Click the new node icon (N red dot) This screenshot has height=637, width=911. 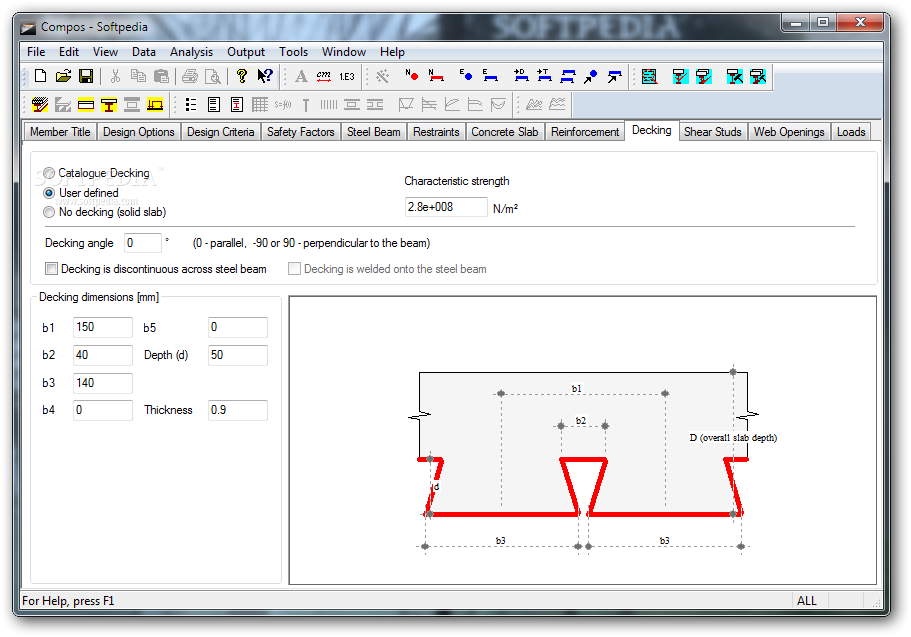point(412,76)
